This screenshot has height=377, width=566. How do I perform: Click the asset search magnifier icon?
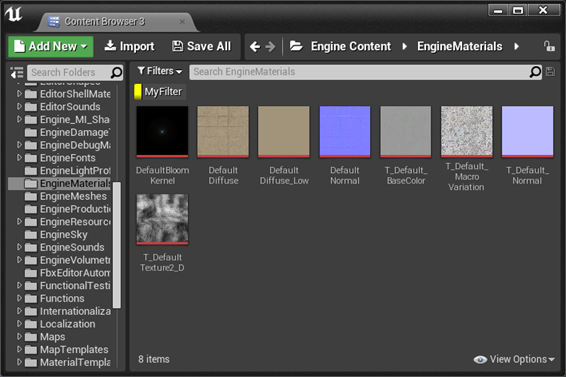tap(535, 72)
